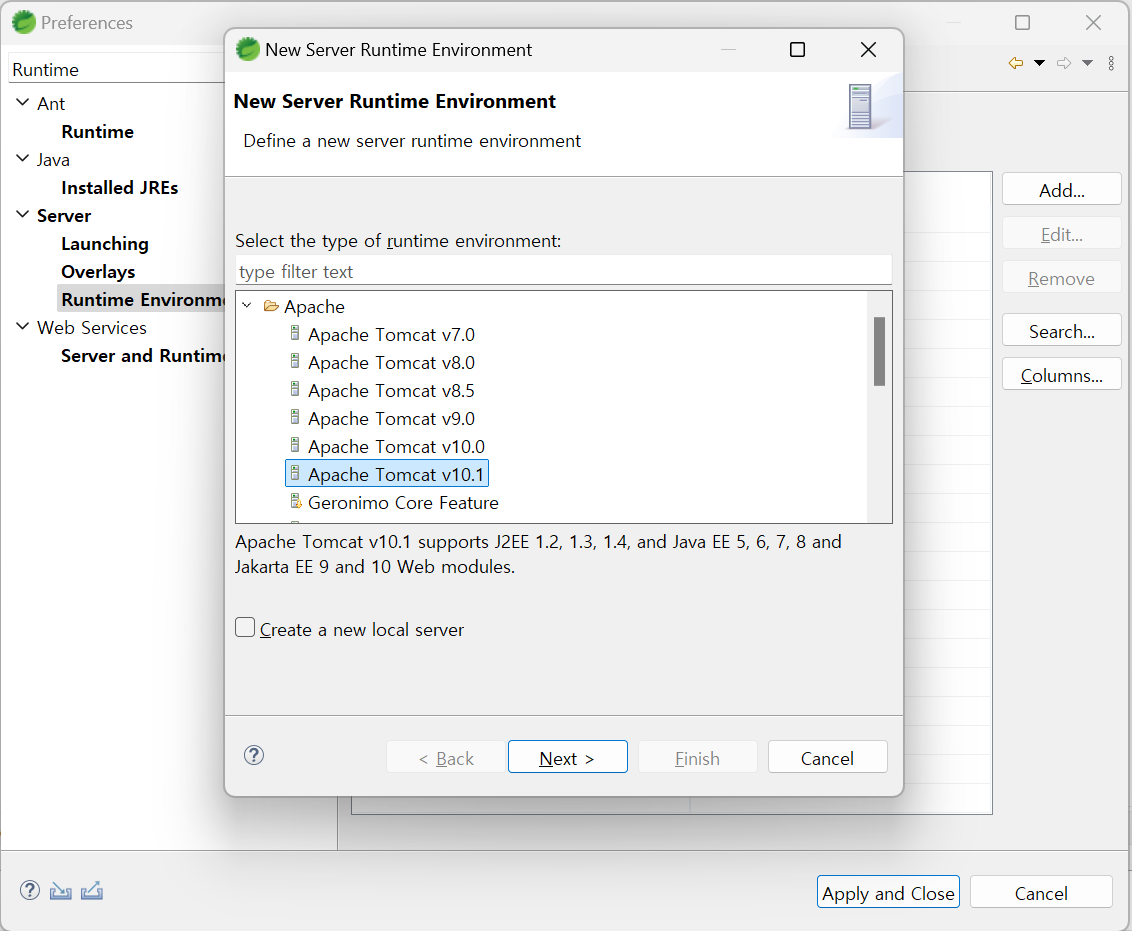Select Launching under Server

coord(105,244)
